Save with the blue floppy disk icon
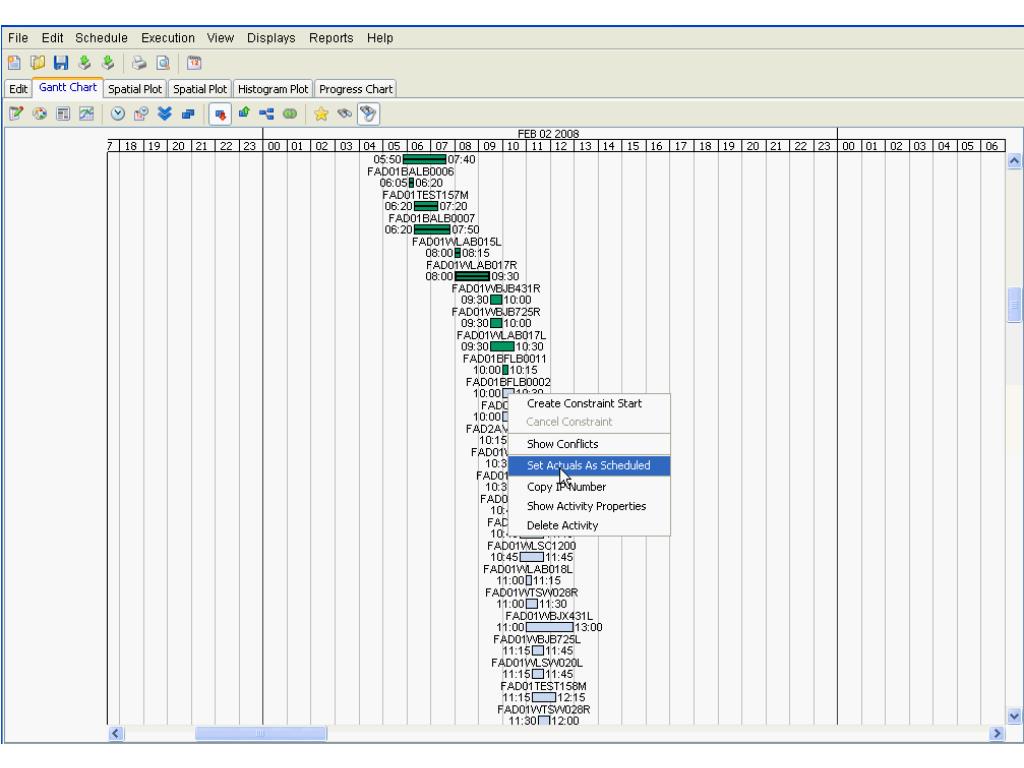The image size is (1024, 768). (61, 63)
